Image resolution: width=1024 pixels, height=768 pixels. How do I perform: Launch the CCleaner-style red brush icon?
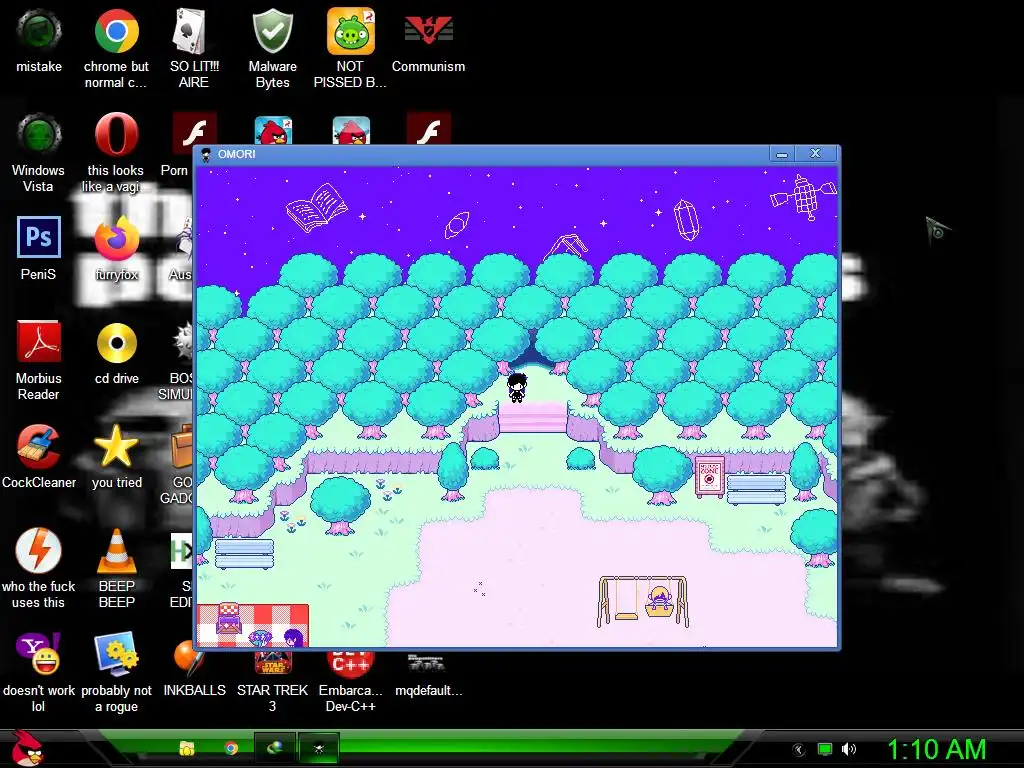[x=39, y=446]
